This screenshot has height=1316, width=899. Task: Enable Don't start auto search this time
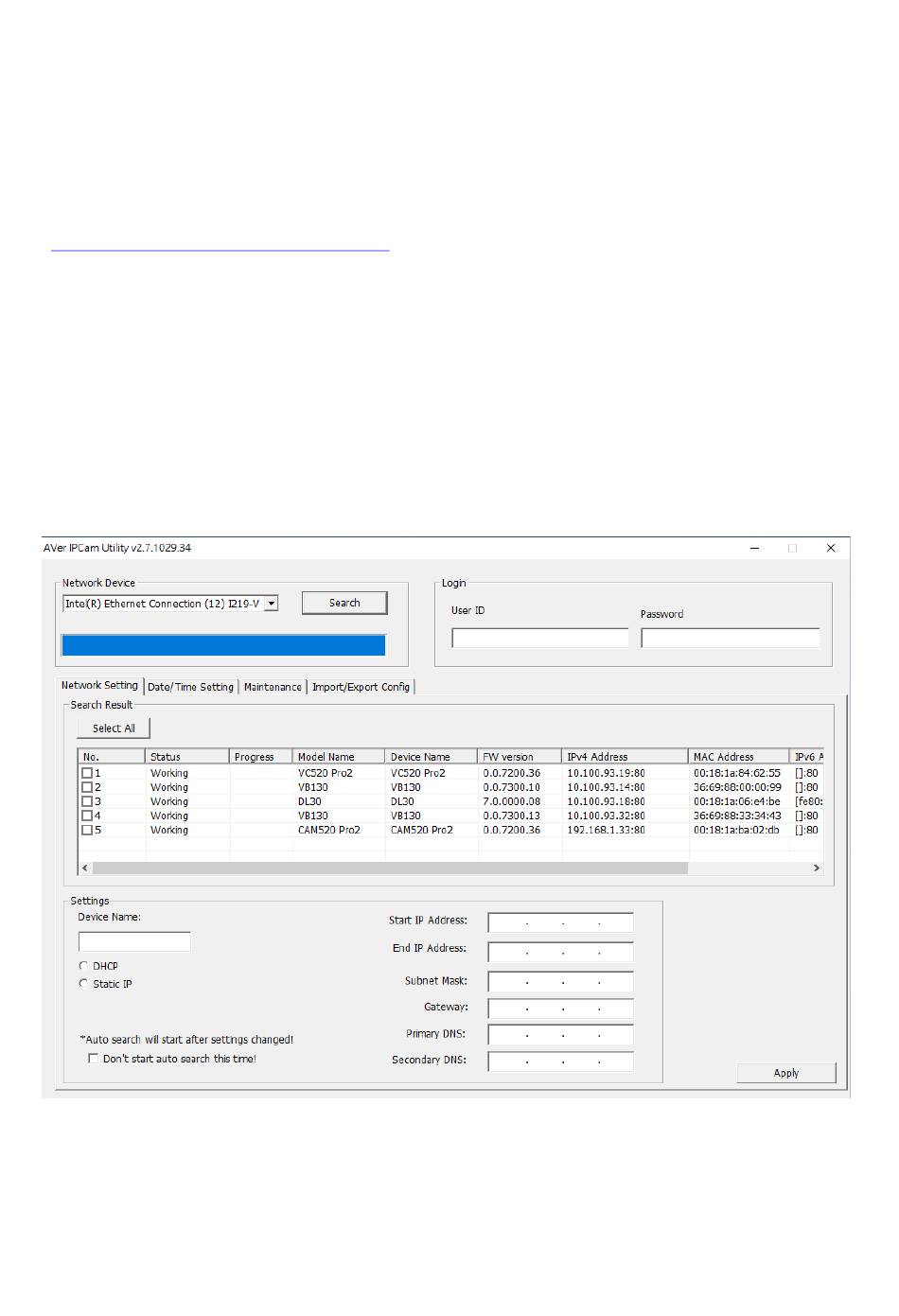click(93, 1059)
